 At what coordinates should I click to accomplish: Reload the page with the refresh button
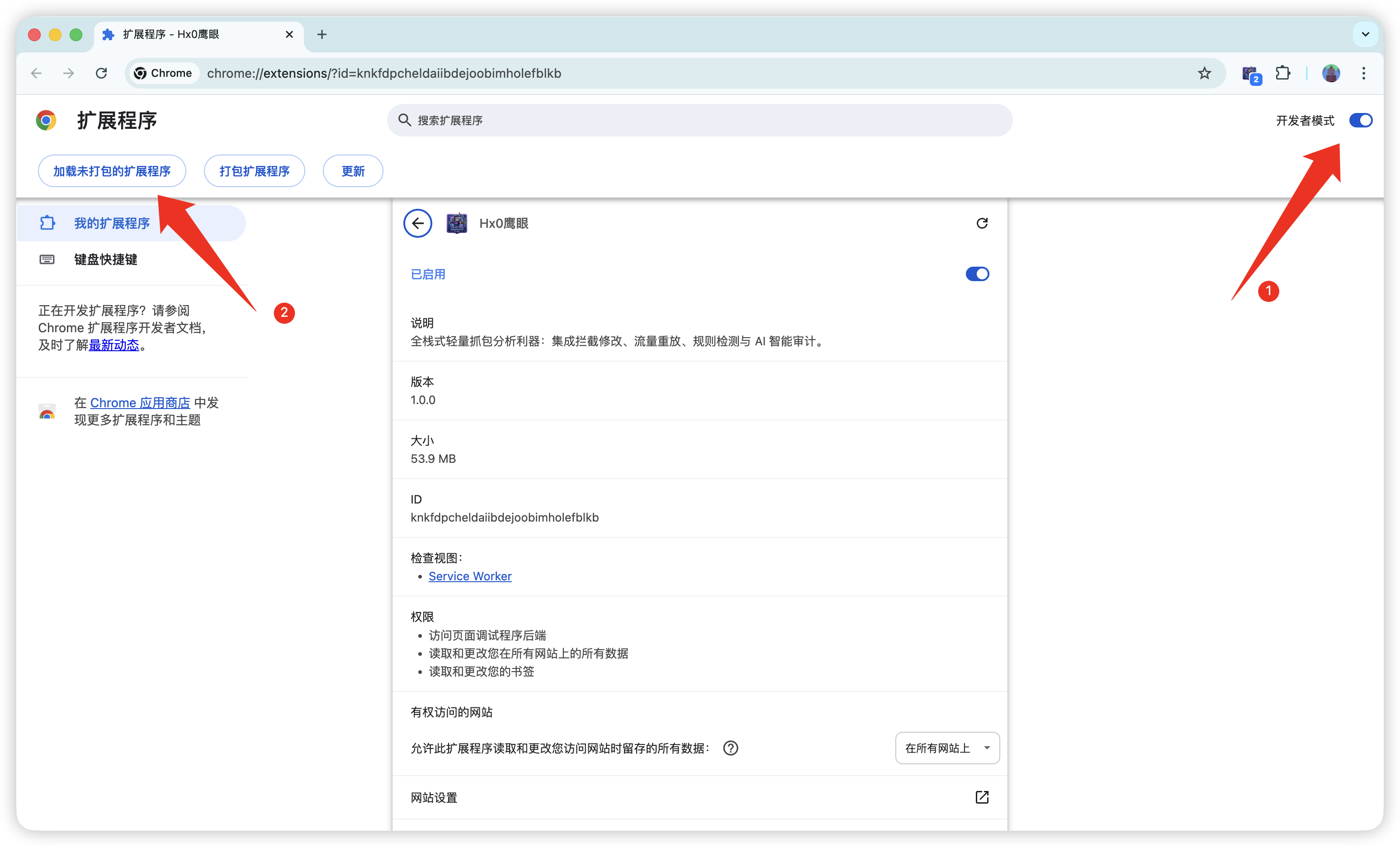pos(101,73)
